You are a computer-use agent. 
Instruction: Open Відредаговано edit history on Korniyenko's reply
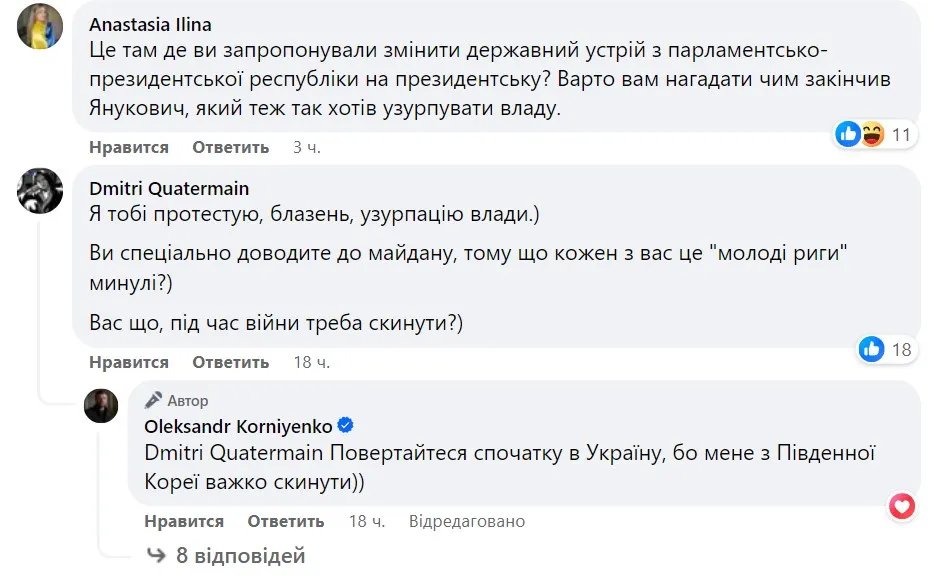465,521
